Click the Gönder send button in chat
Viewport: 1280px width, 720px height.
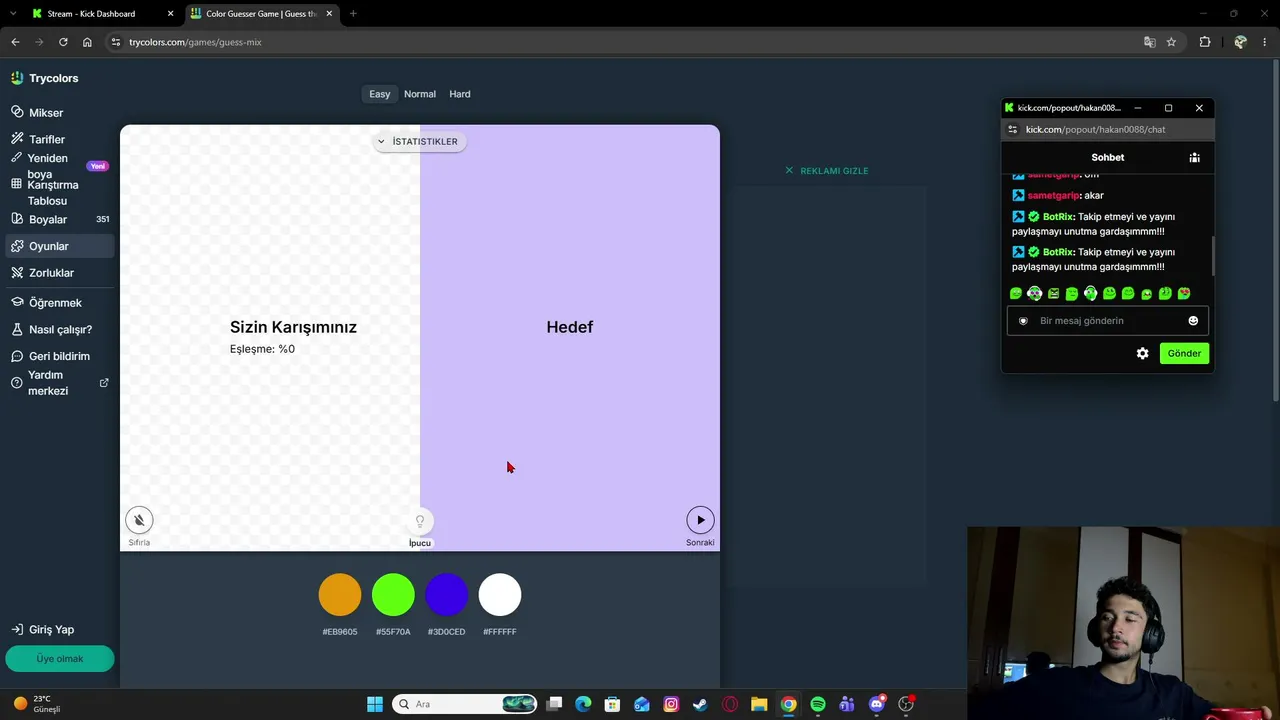pos(1184,353)
